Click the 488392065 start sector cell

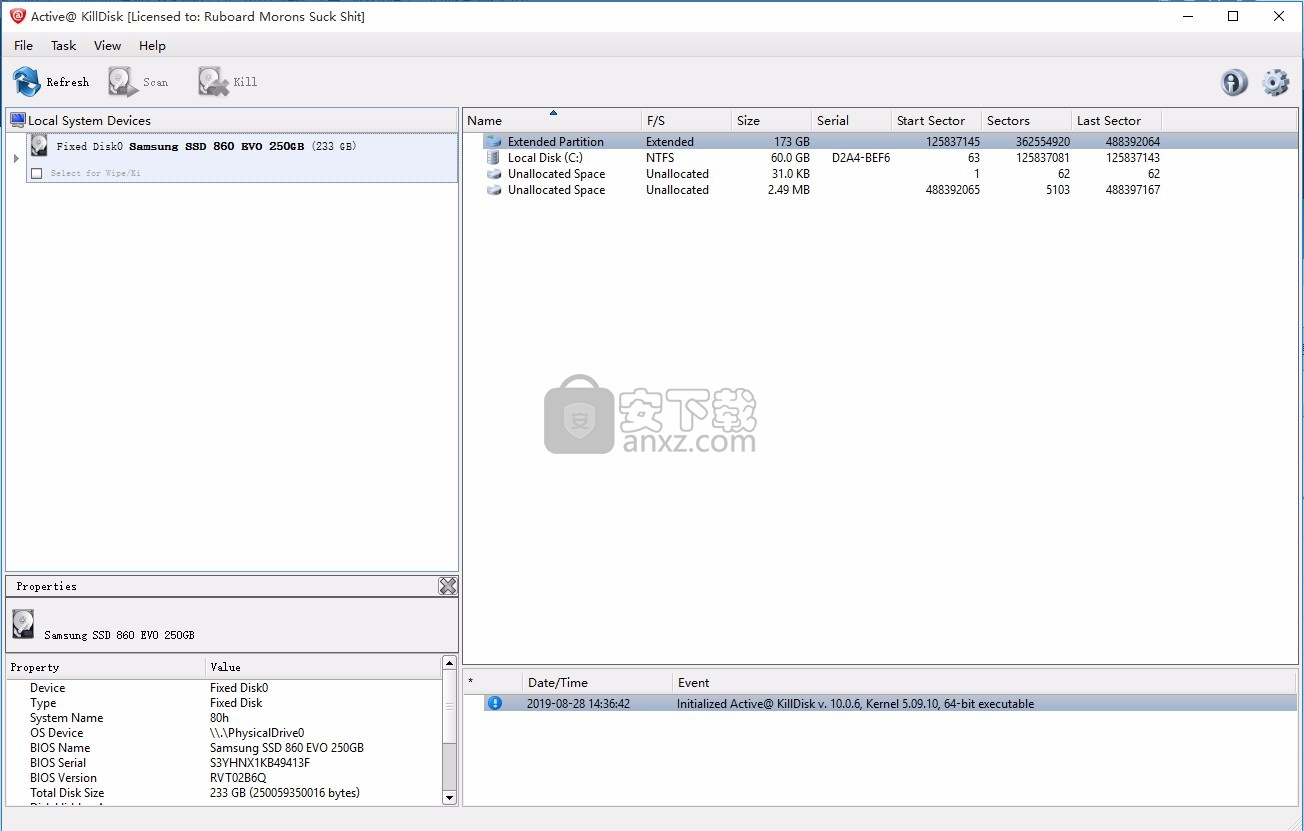click(952, 190)
